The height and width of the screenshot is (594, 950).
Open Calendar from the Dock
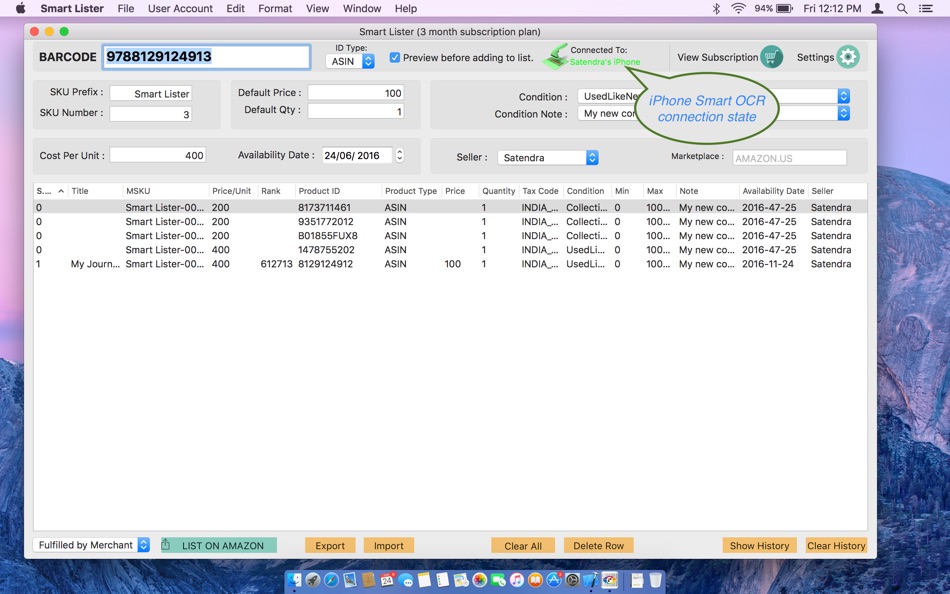tap(387, 580)
